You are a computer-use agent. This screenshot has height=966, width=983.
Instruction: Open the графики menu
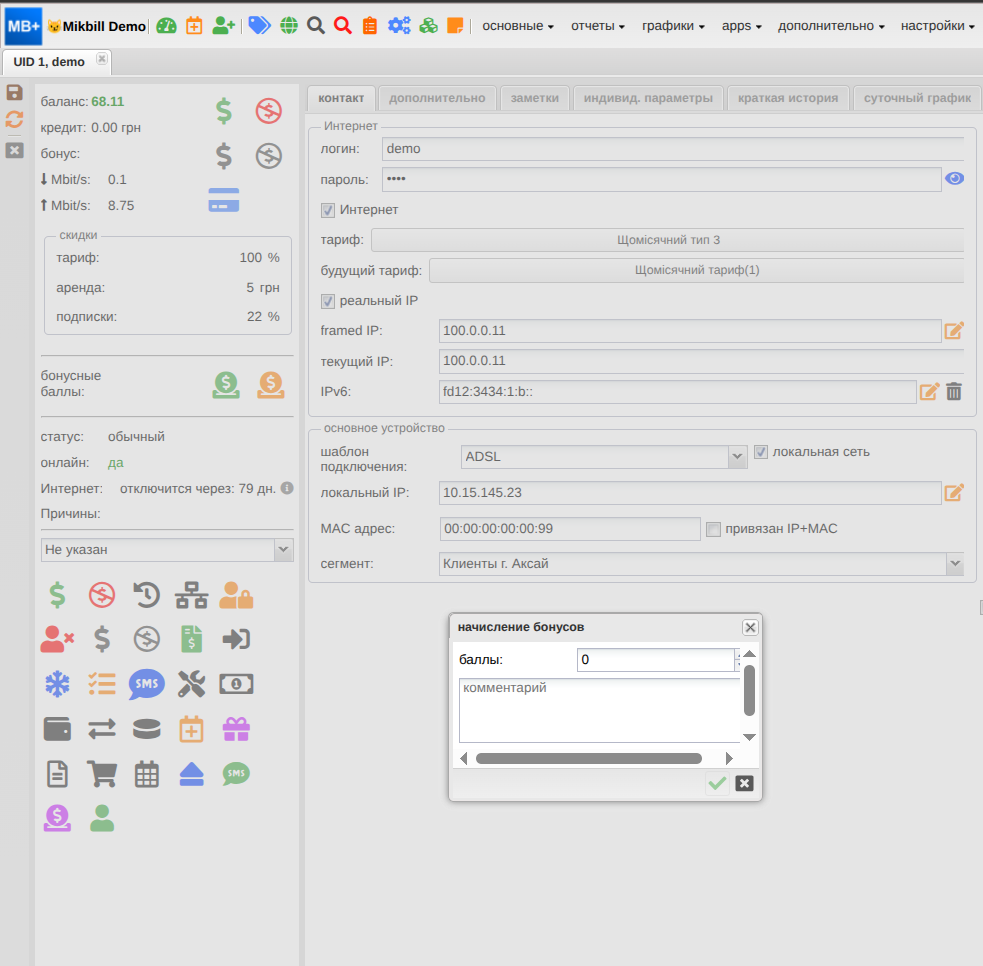coord(673,26)
